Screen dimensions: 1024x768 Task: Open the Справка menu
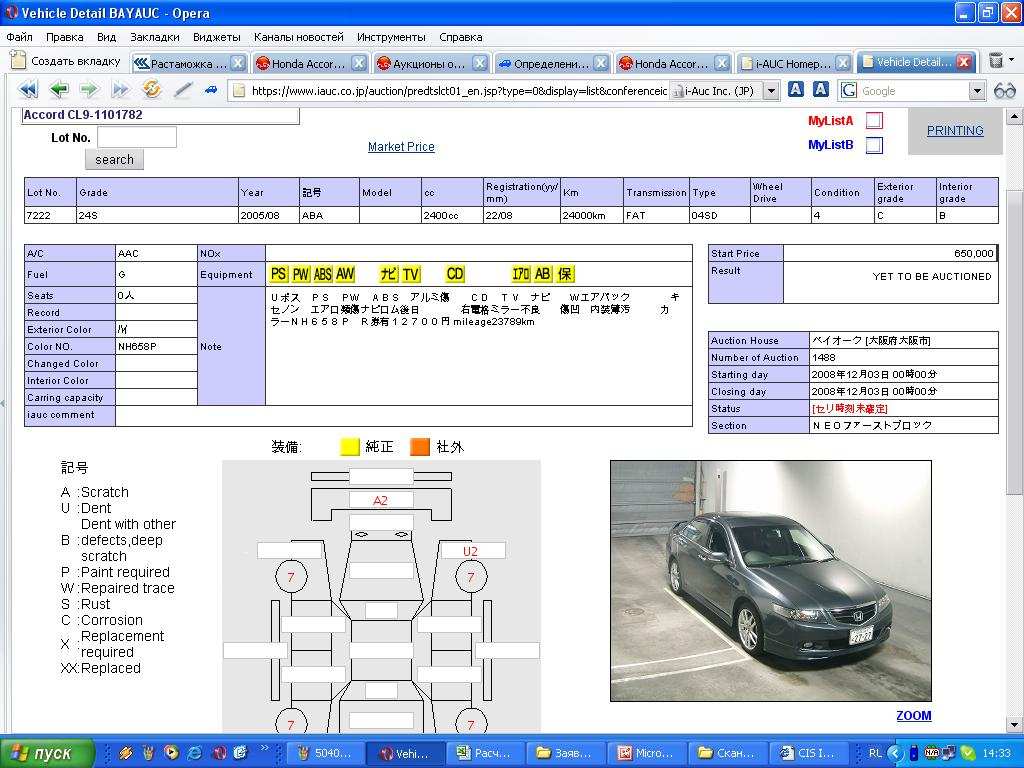460,37
